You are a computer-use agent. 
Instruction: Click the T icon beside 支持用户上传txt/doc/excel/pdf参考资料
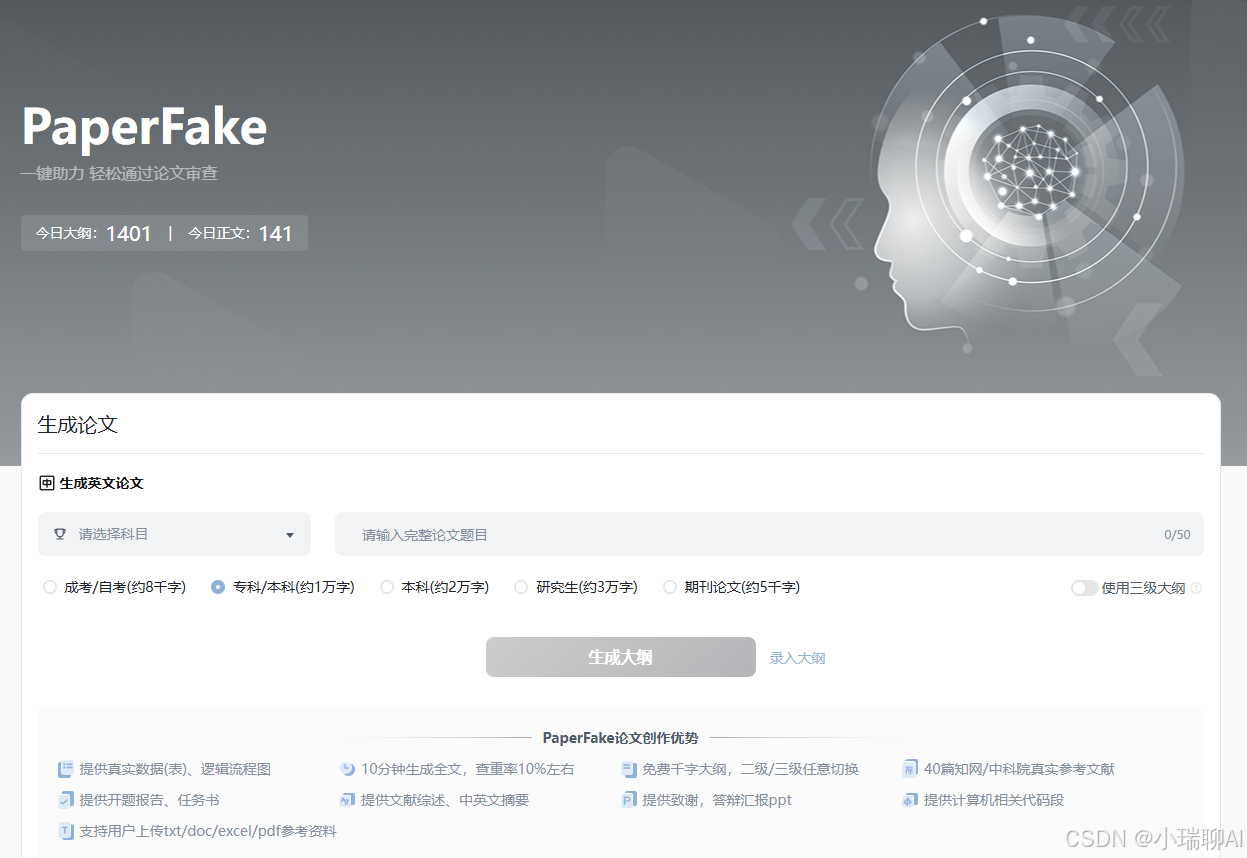(x=66, y=831)
